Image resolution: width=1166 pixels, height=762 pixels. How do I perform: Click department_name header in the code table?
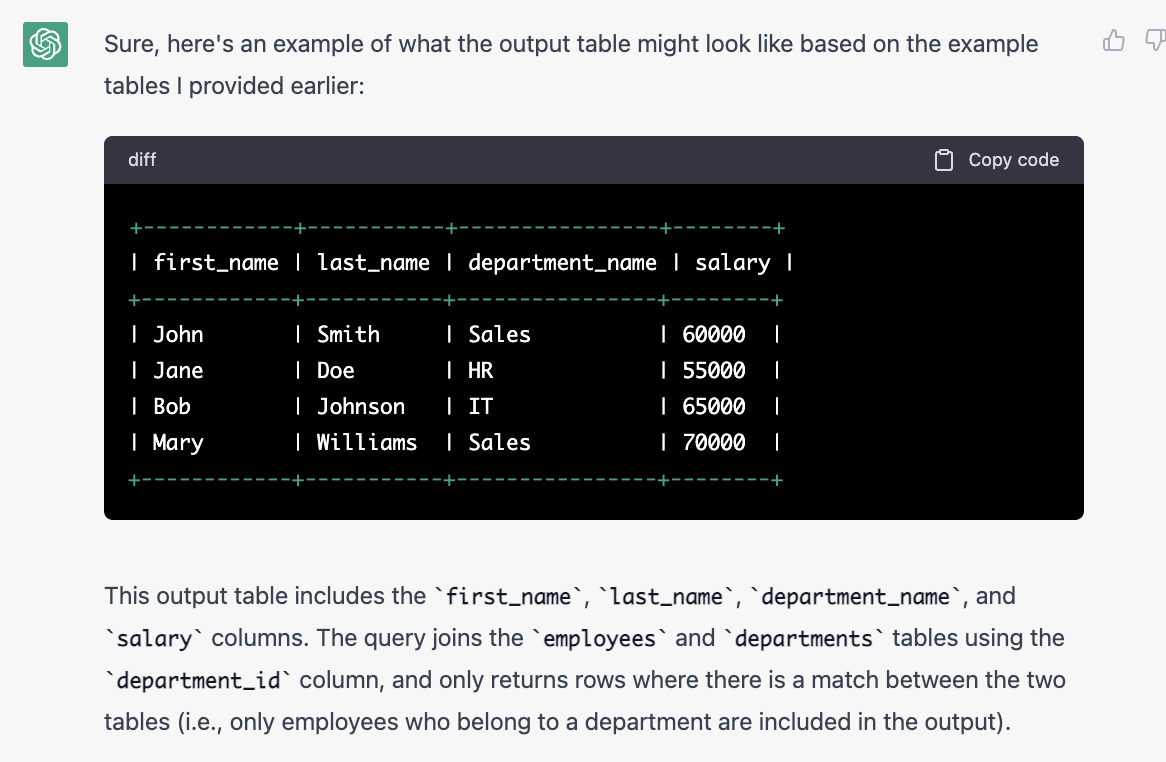[563, 263]
